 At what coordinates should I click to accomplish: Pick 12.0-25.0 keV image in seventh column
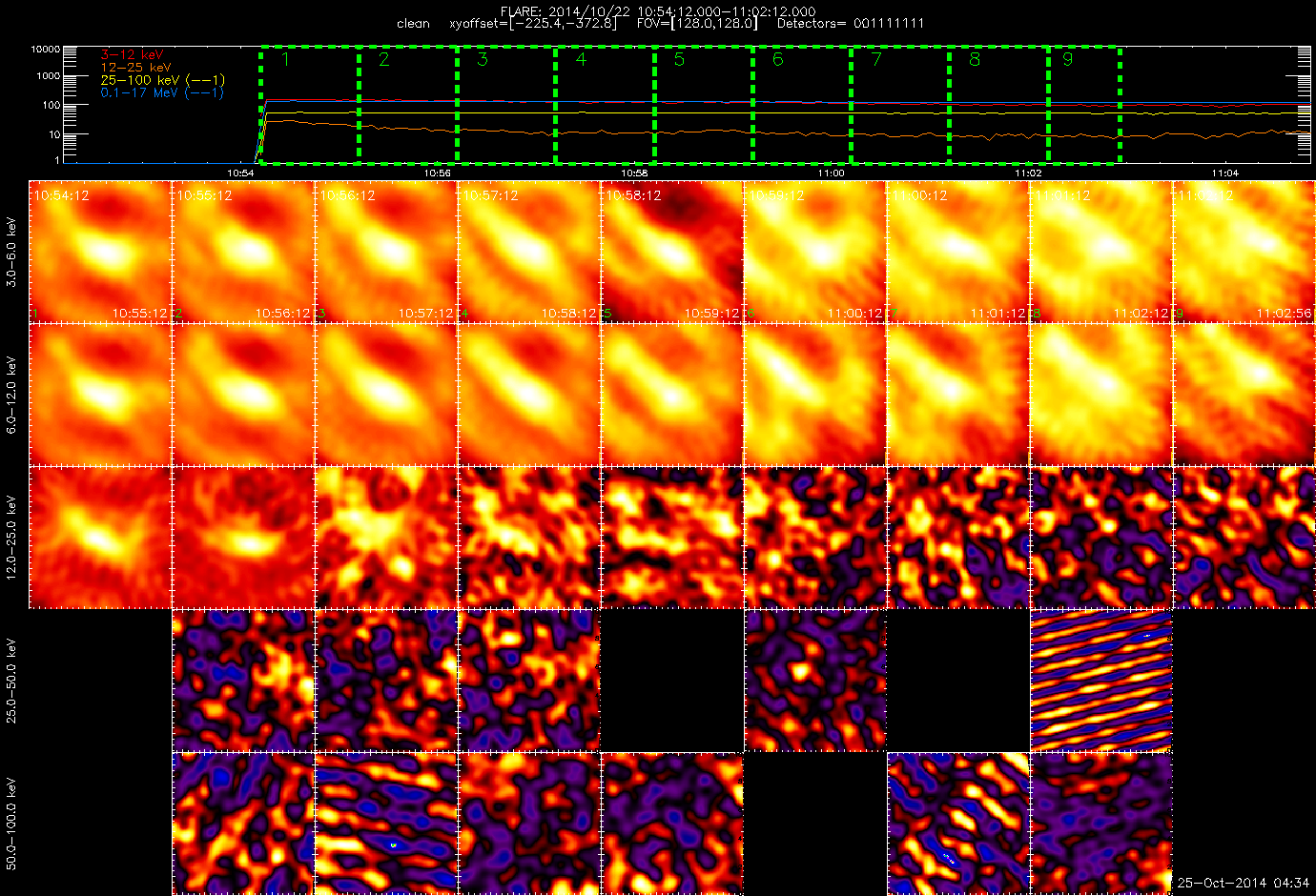[x=958, y=537]
